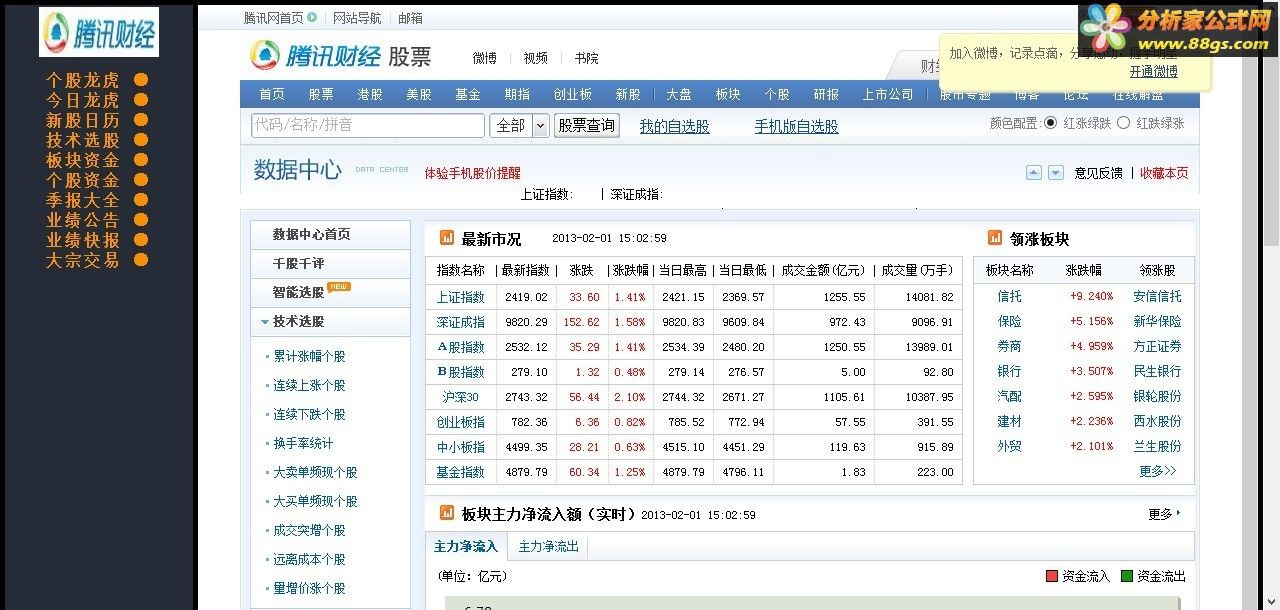Click the red 资金流入 legend swatch

click(1052, 576)
